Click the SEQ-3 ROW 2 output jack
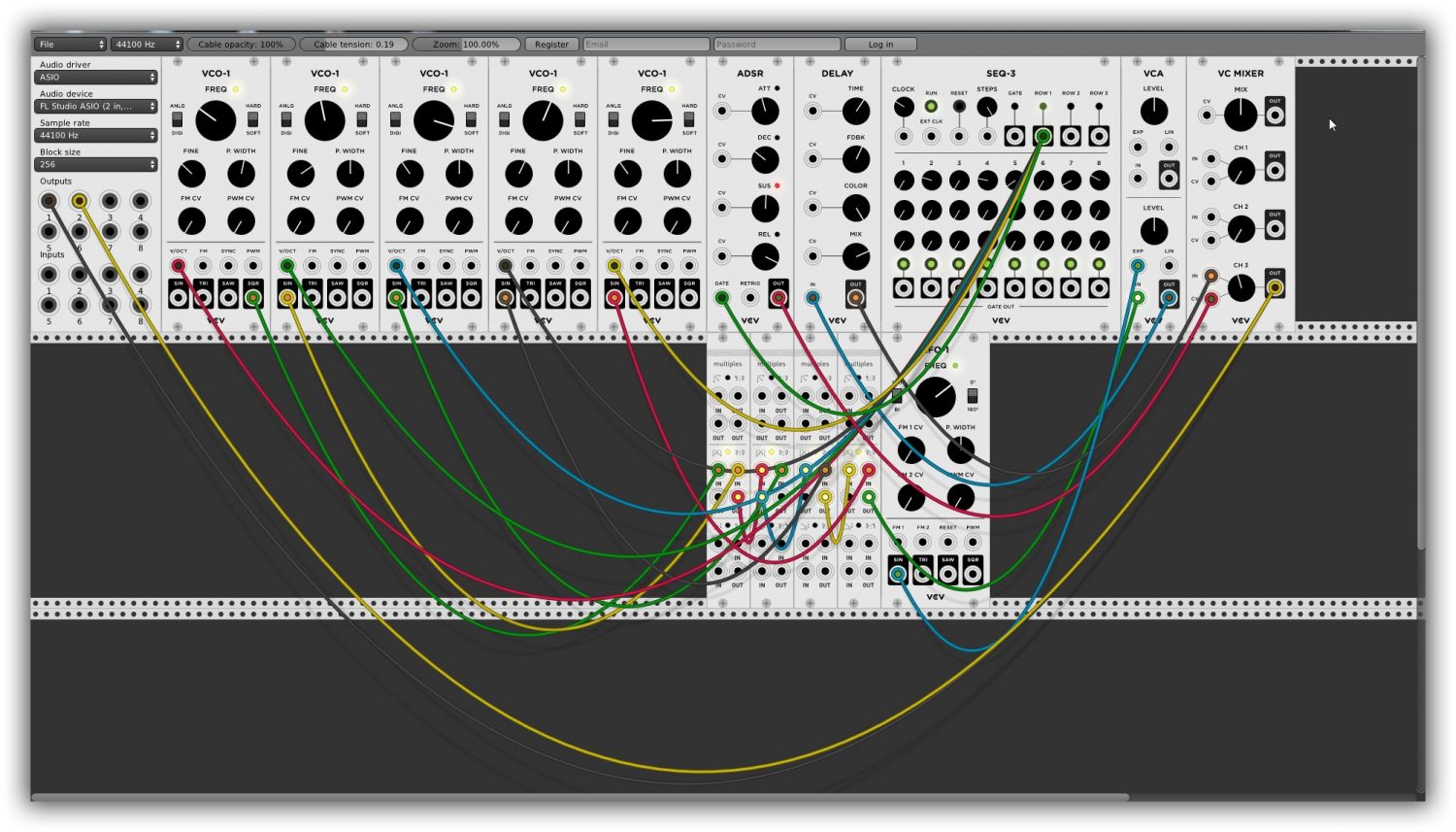The width and height of the screenshot is (1456, 832). click(1071, 136)
